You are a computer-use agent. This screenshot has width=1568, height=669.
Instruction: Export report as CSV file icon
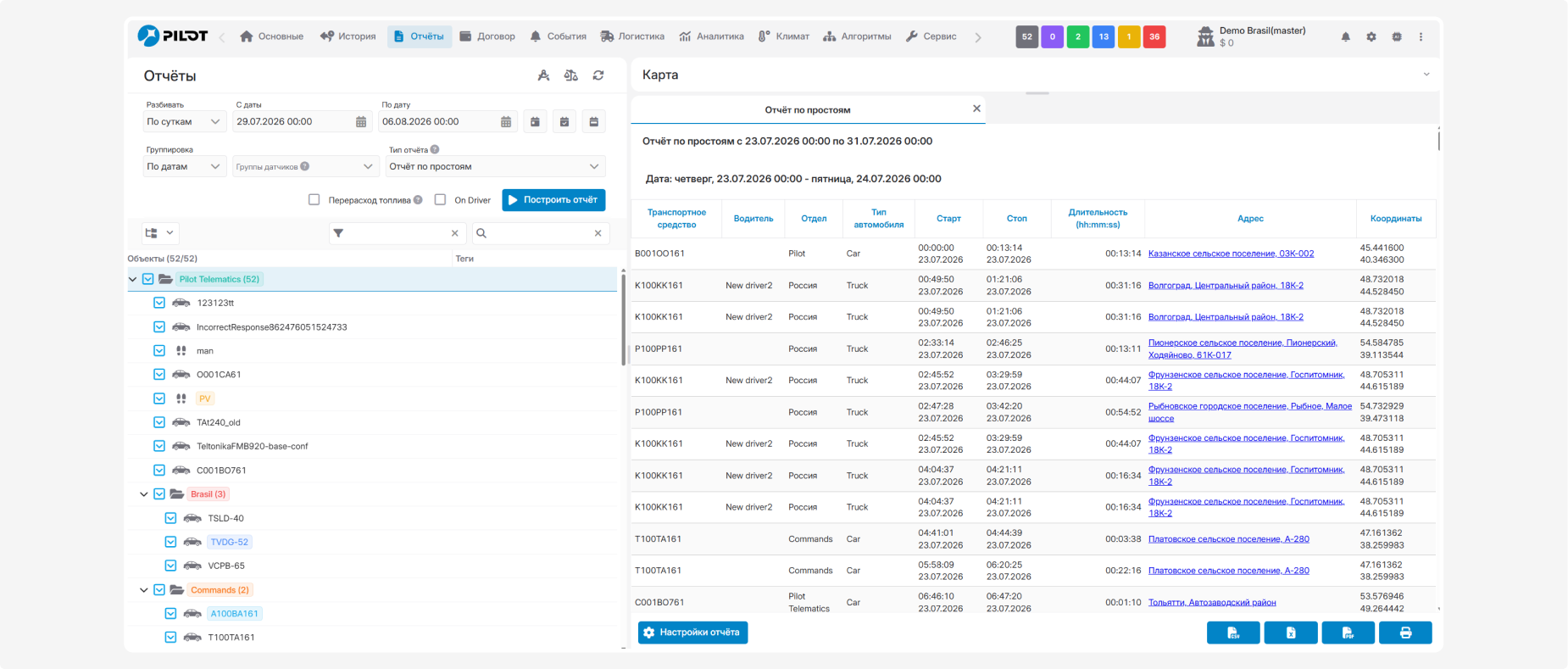pyautogui.click(x=1233, y=633)
